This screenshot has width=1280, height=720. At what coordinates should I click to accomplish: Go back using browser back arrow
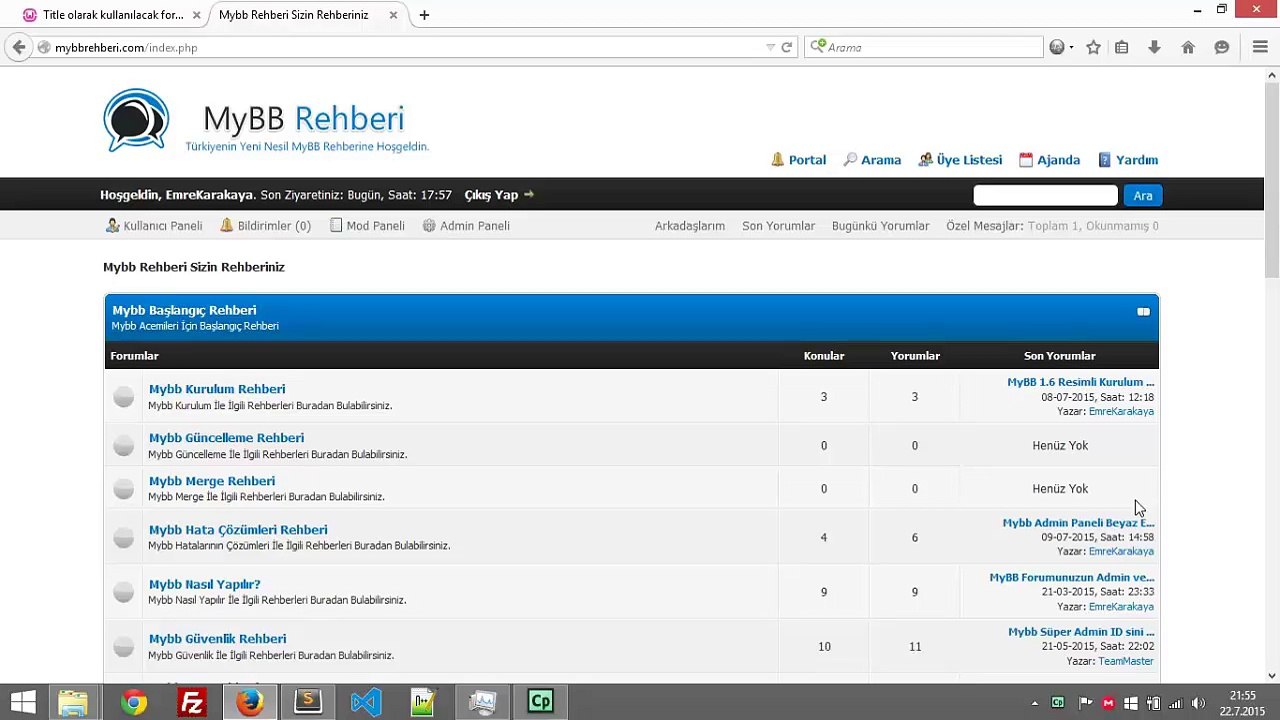point(19,47)
